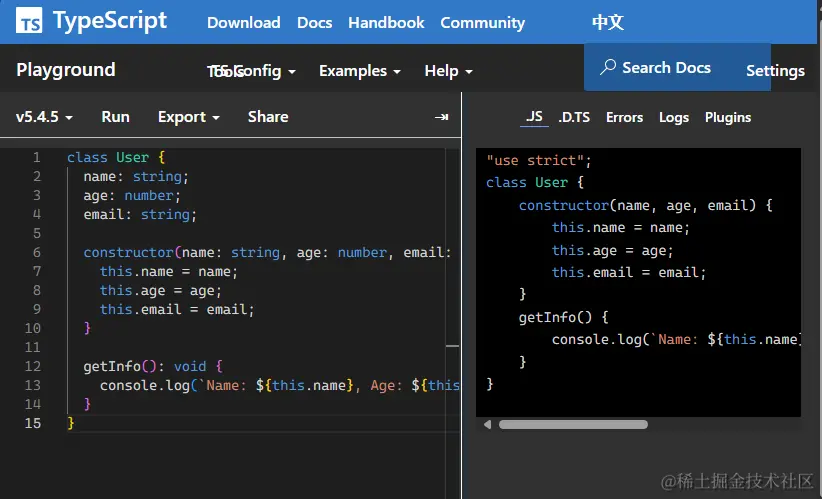
Task: Click 'name: string;' in the editor
Action: pyautogui.click(x=136, y=177)
